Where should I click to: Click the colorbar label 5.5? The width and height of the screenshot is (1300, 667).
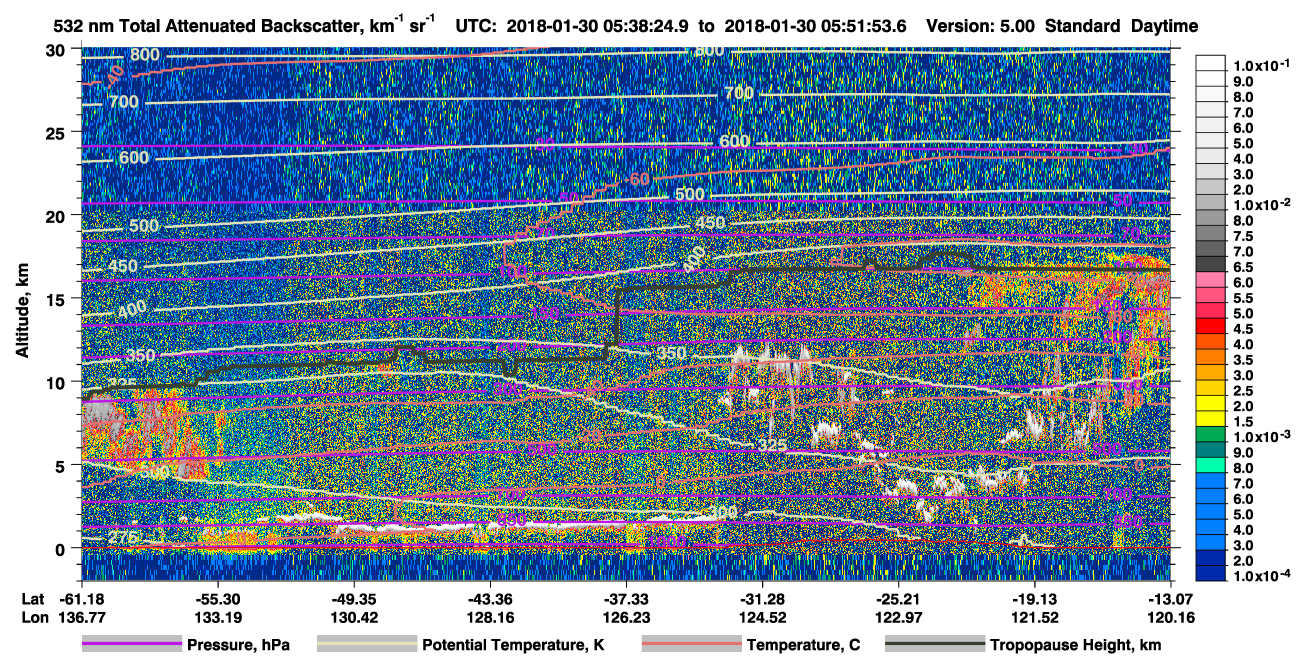(x=1242, y=298)
